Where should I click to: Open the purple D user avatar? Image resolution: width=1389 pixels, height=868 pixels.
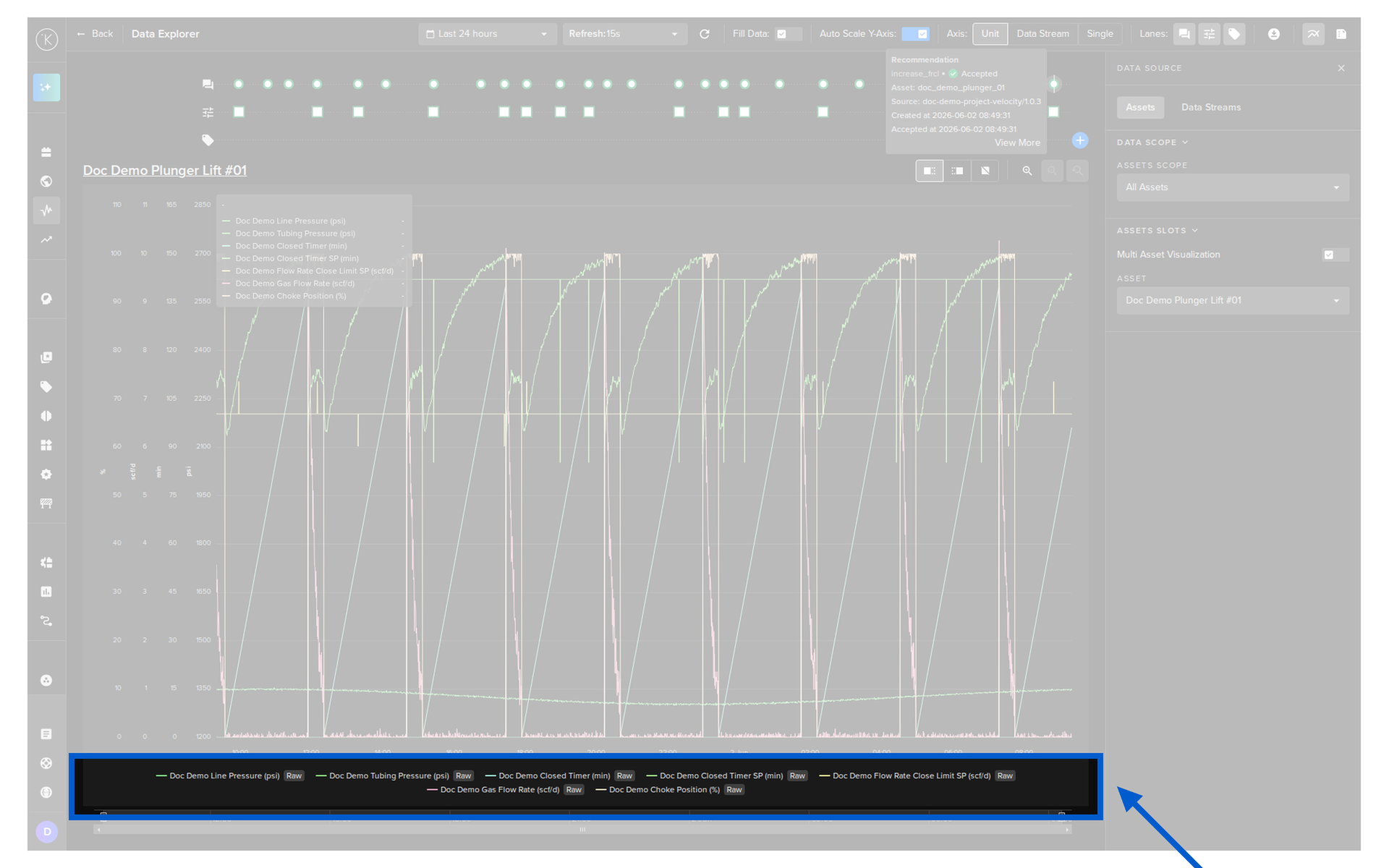pyautogui.click(x=47, y=832)
